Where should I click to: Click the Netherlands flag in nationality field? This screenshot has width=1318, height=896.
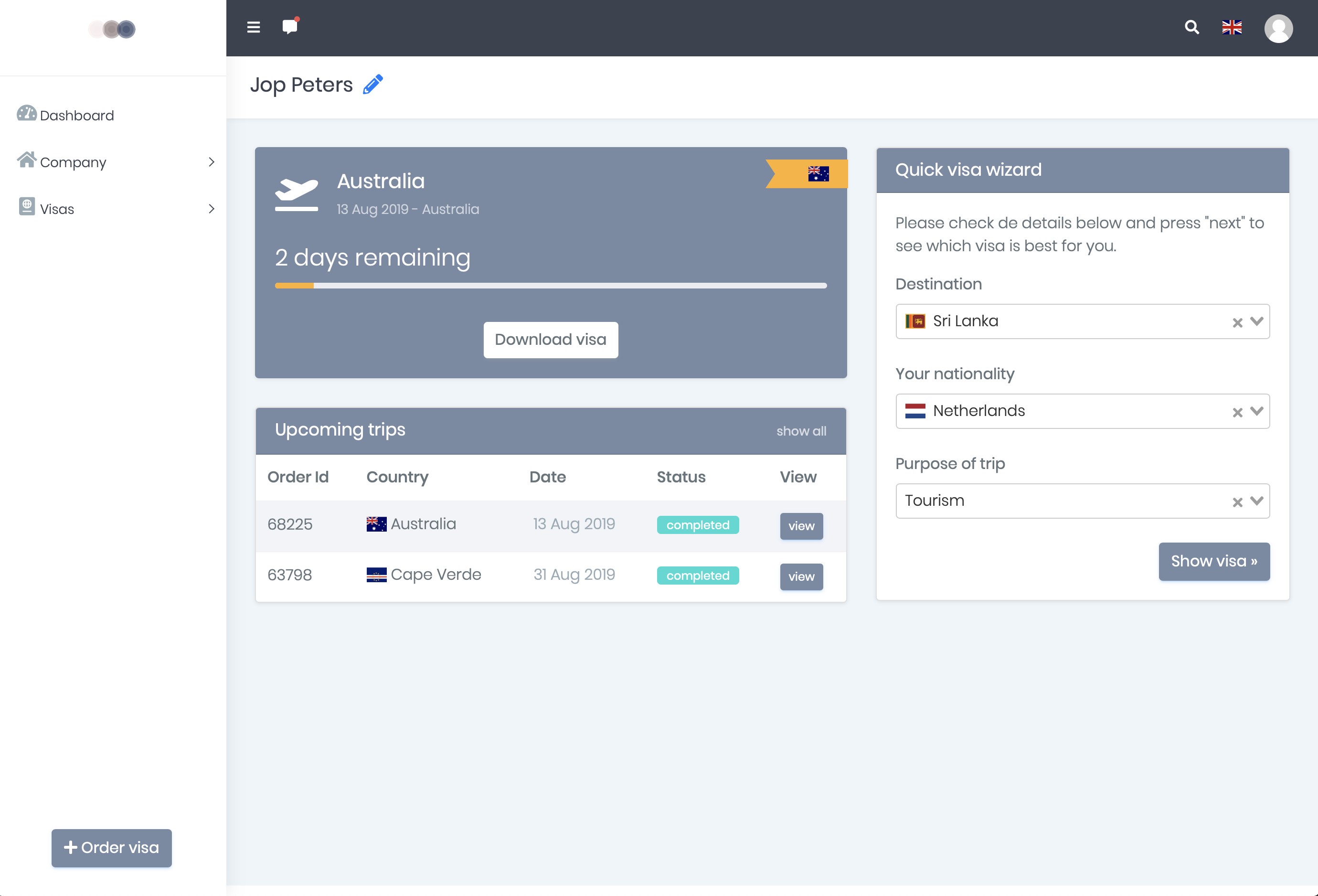click(x=915, y=411)
